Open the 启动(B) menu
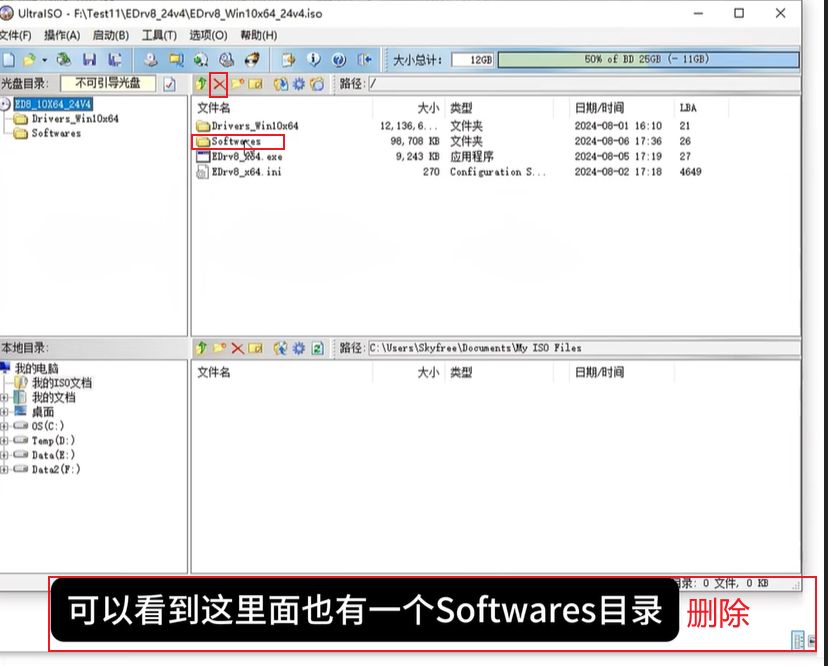828x666 pixels. [x=110, y=36]
